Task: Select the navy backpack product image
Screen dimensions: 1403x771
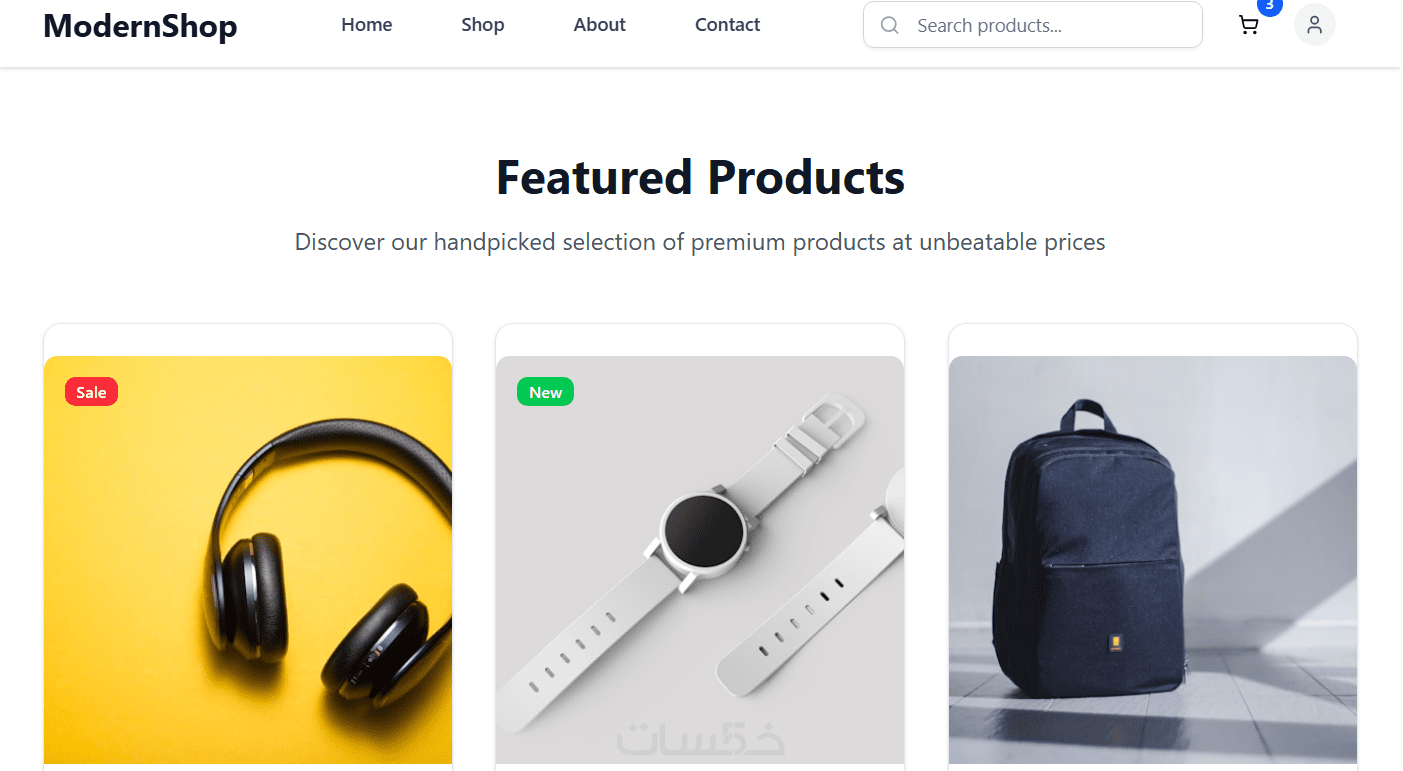Action: (x=1153, y=560)
